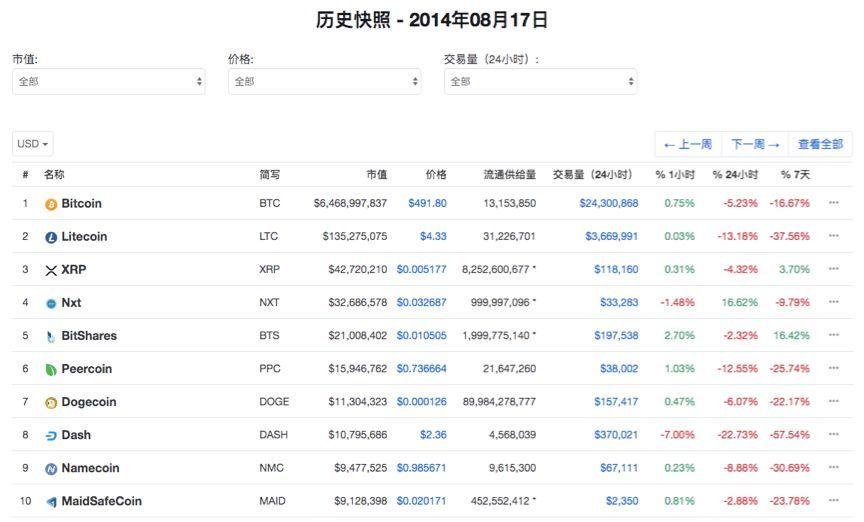Open the Peercoin name link
The width and height of the screenshot is (864, 522).
pyautogui.click(x=87, y=369)
